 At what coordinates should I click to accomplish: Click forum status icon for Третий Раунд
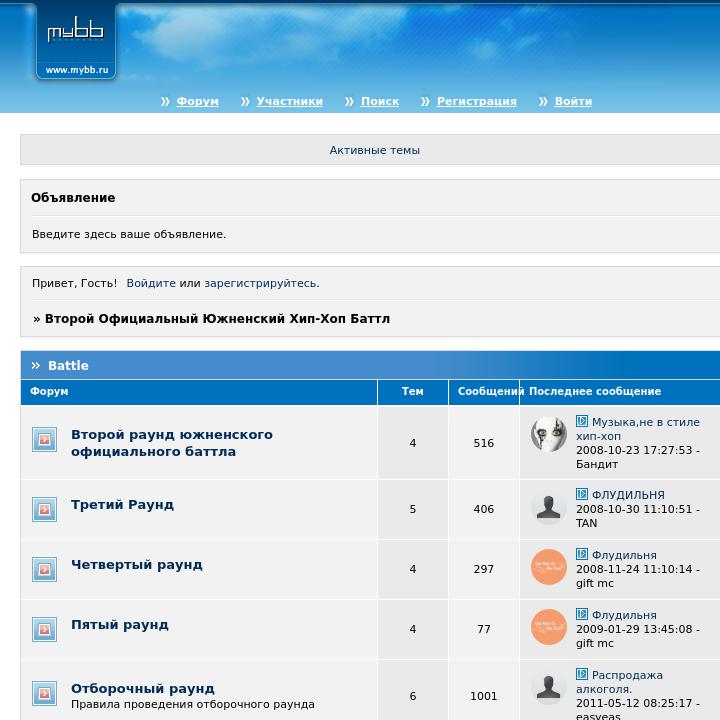tap(45, 509)
